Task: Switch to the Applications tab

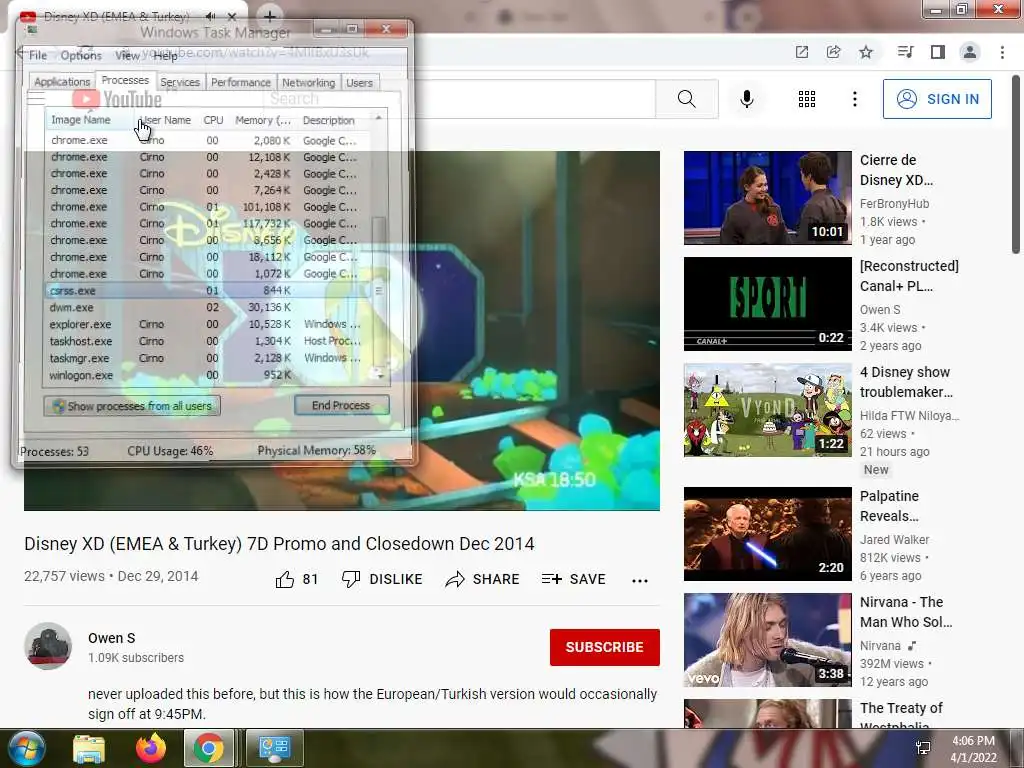Action: [62, 82]
